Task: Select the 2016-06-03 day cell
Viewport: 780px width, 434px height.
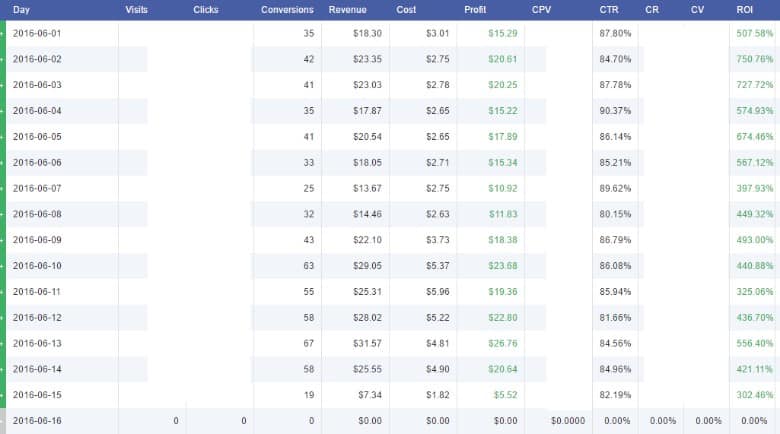Action: [37, 85]
